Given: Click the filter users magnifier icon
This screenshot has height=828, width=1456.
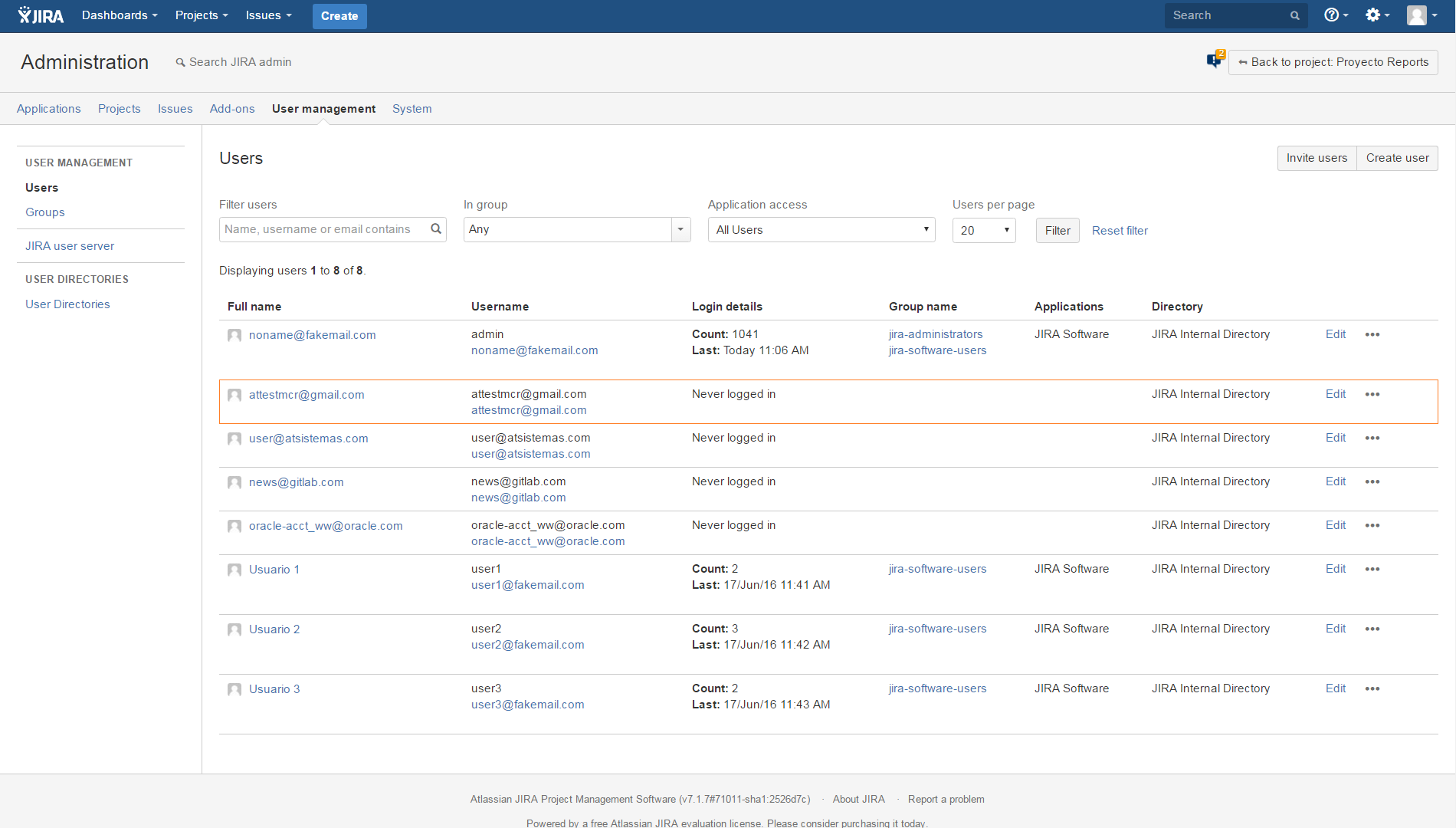Looking at the screenshot, I should point(436,228).
